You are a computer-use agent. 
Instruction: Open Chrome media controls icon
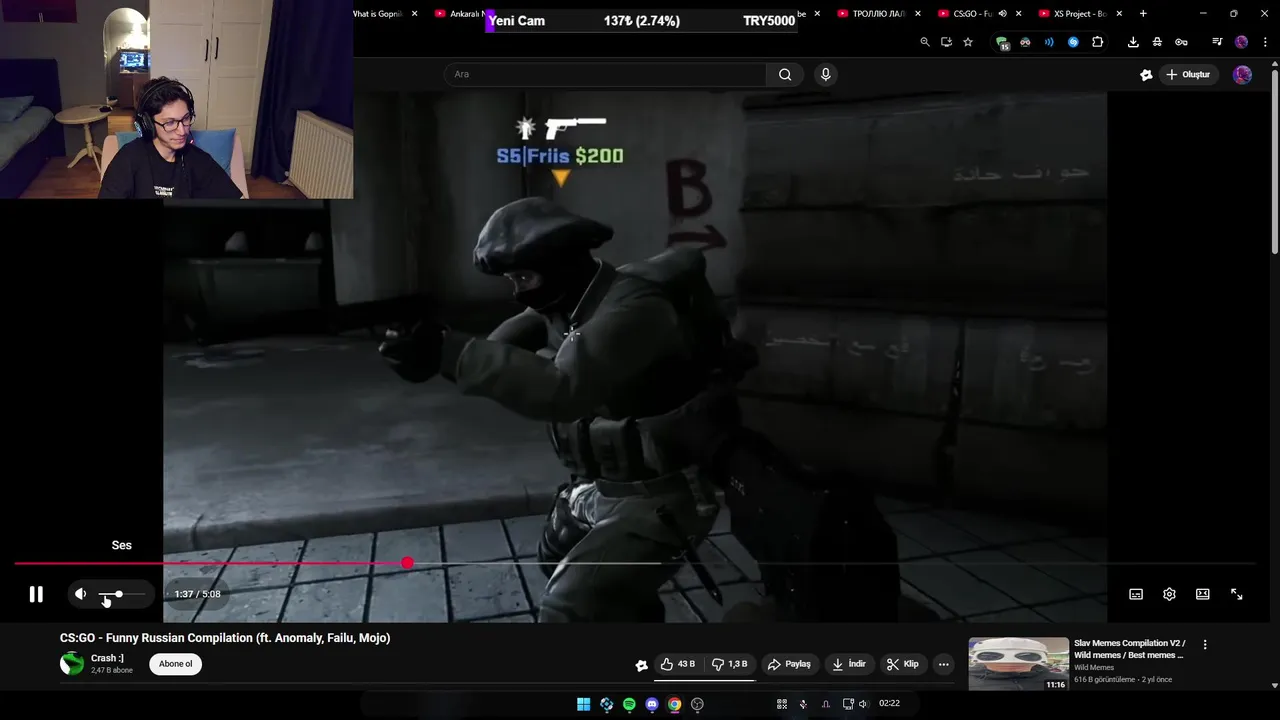[x=1217, y=42]
